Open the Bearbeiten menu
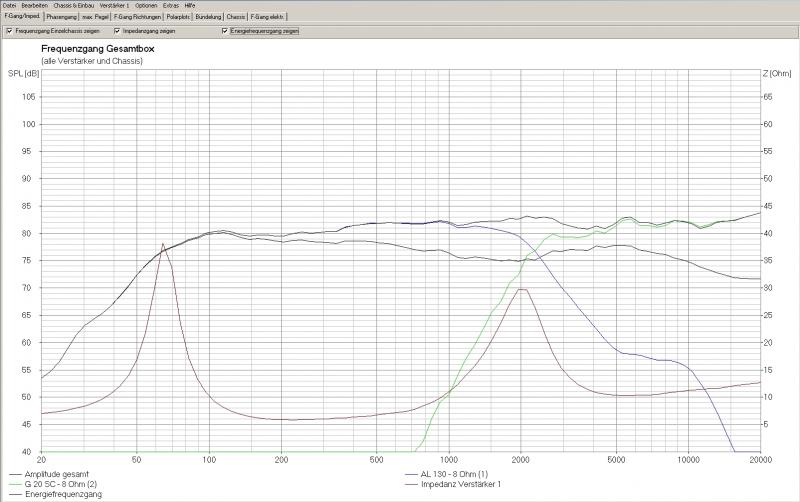This screenshot has width=800, height=502. pyautogui.click(x=34, y=6)
